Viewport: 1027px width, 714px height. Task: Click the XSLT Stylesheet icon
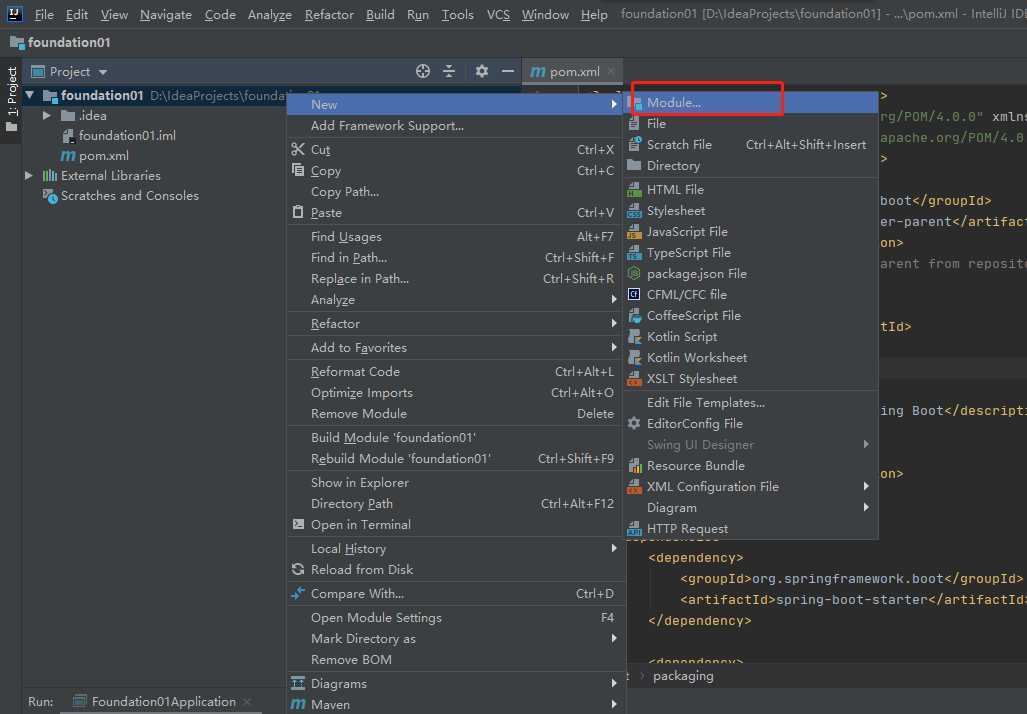634,378
